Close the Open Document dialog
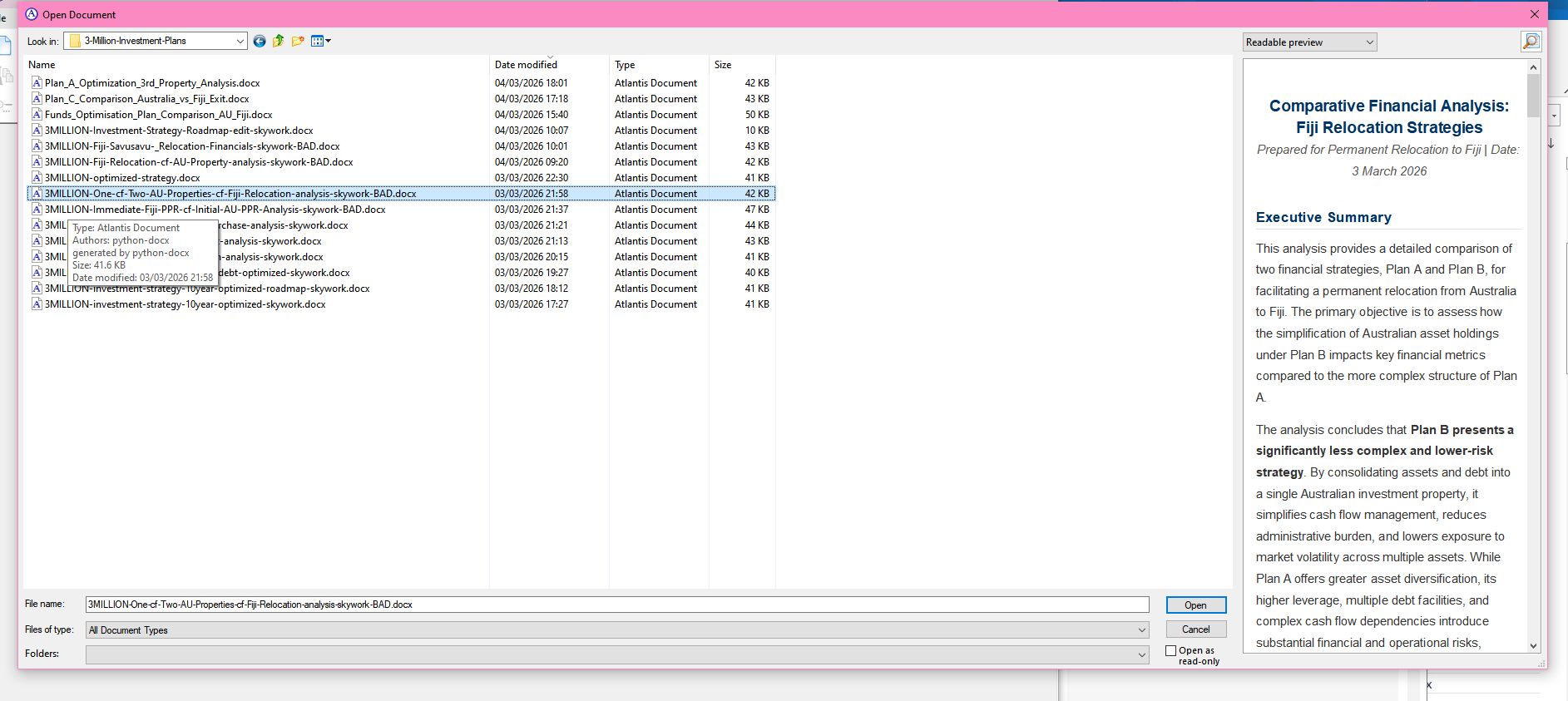1568x701 pixels. pyautogui.click(x=1535, y=14)
